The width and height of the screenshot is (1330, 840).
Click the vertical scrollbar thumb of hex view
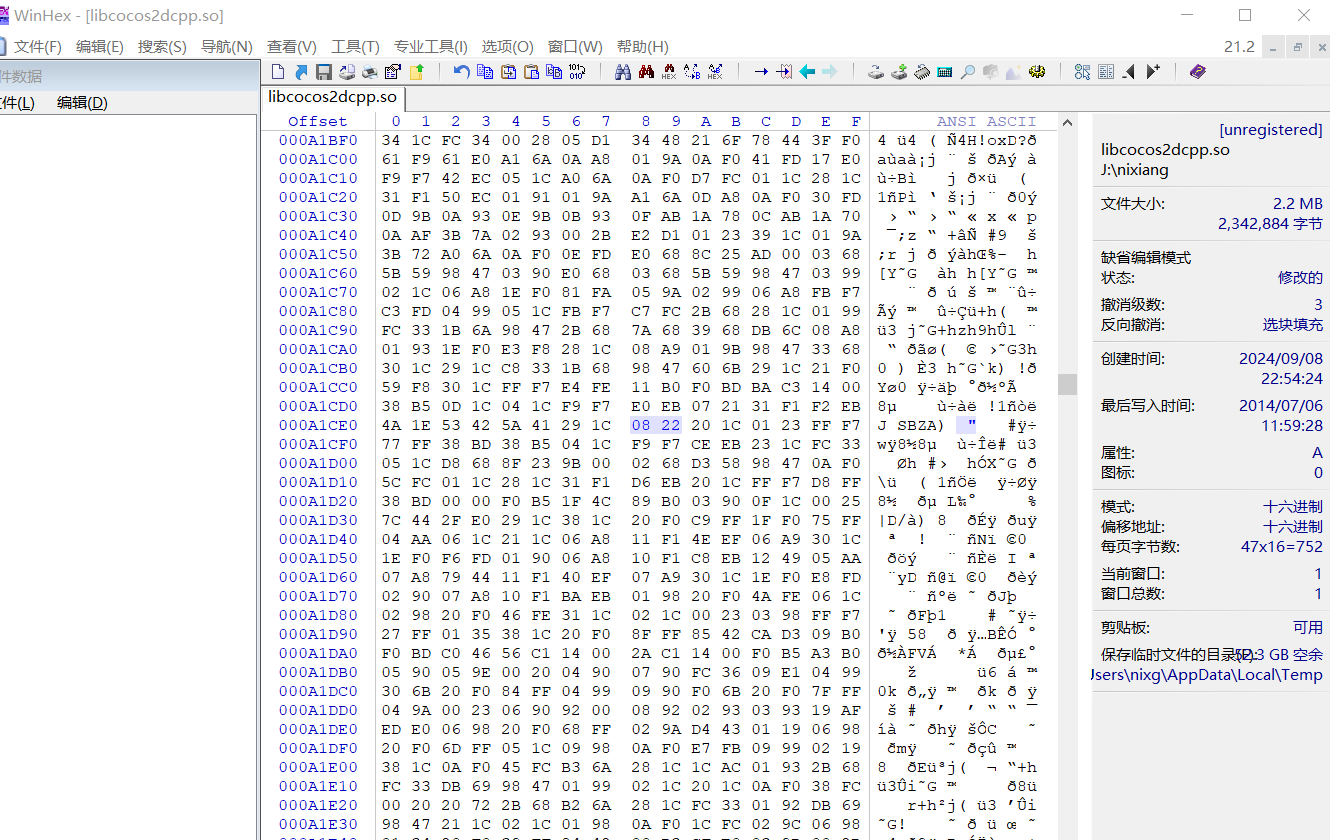click(1068, 384)
